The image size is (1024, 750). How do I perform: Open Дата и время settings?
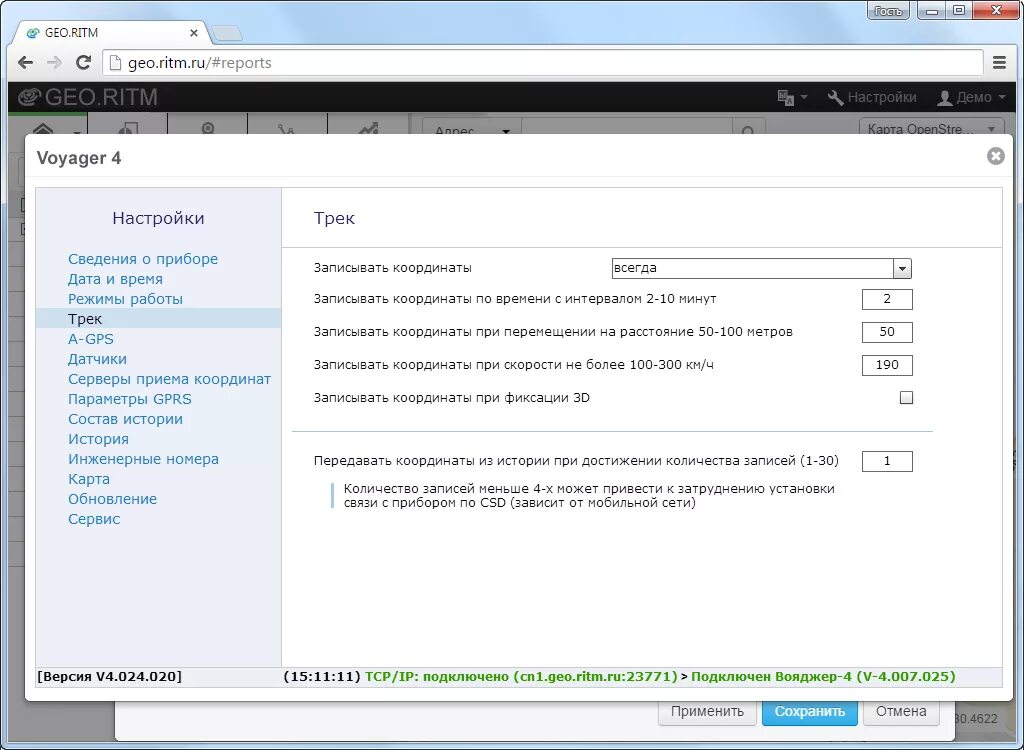(x=115, y=279)
